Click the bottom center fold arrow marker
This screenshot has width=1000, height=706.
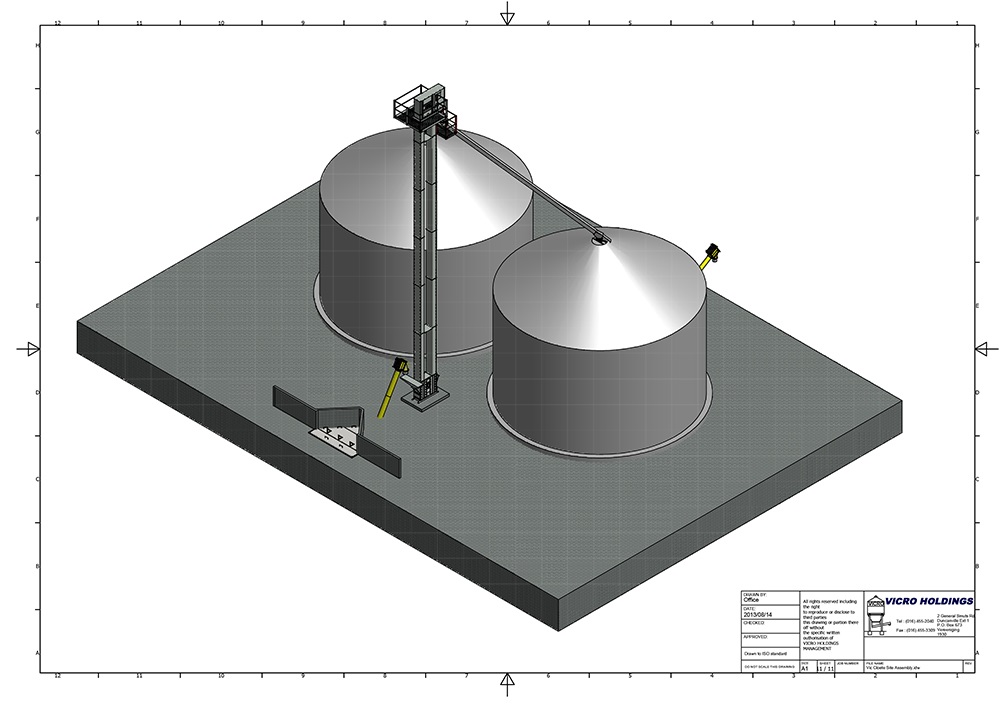(507, 682)
